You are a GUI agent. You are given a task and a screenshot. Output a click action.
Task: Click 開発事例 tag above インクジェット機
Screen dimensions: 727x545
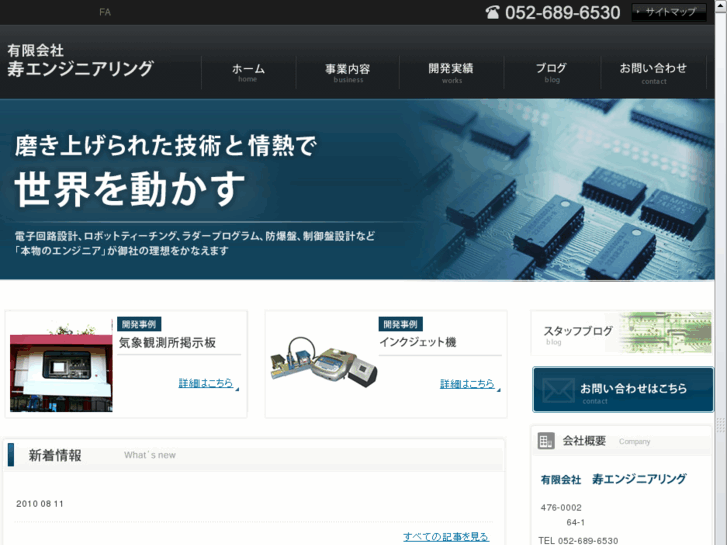[401, 324]
